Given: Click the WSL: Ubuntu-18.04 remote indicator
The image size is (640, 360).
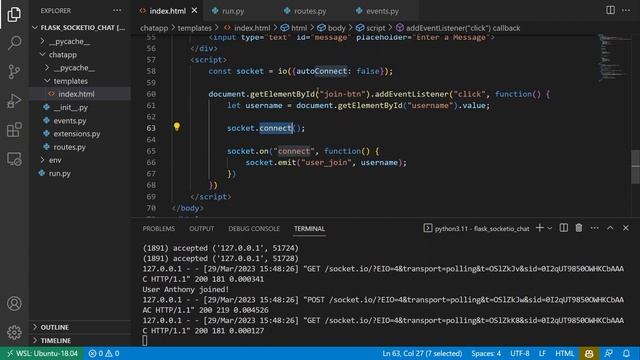Looking at the screenshot, I should [x=42, y=353].
